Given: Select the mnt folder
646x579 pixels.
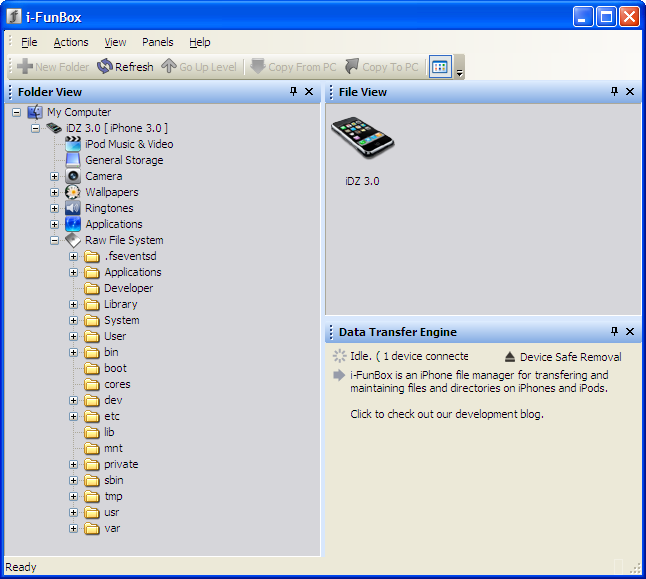Looking at the screenshot, I should pyautogui.click(x=113, y=448).
